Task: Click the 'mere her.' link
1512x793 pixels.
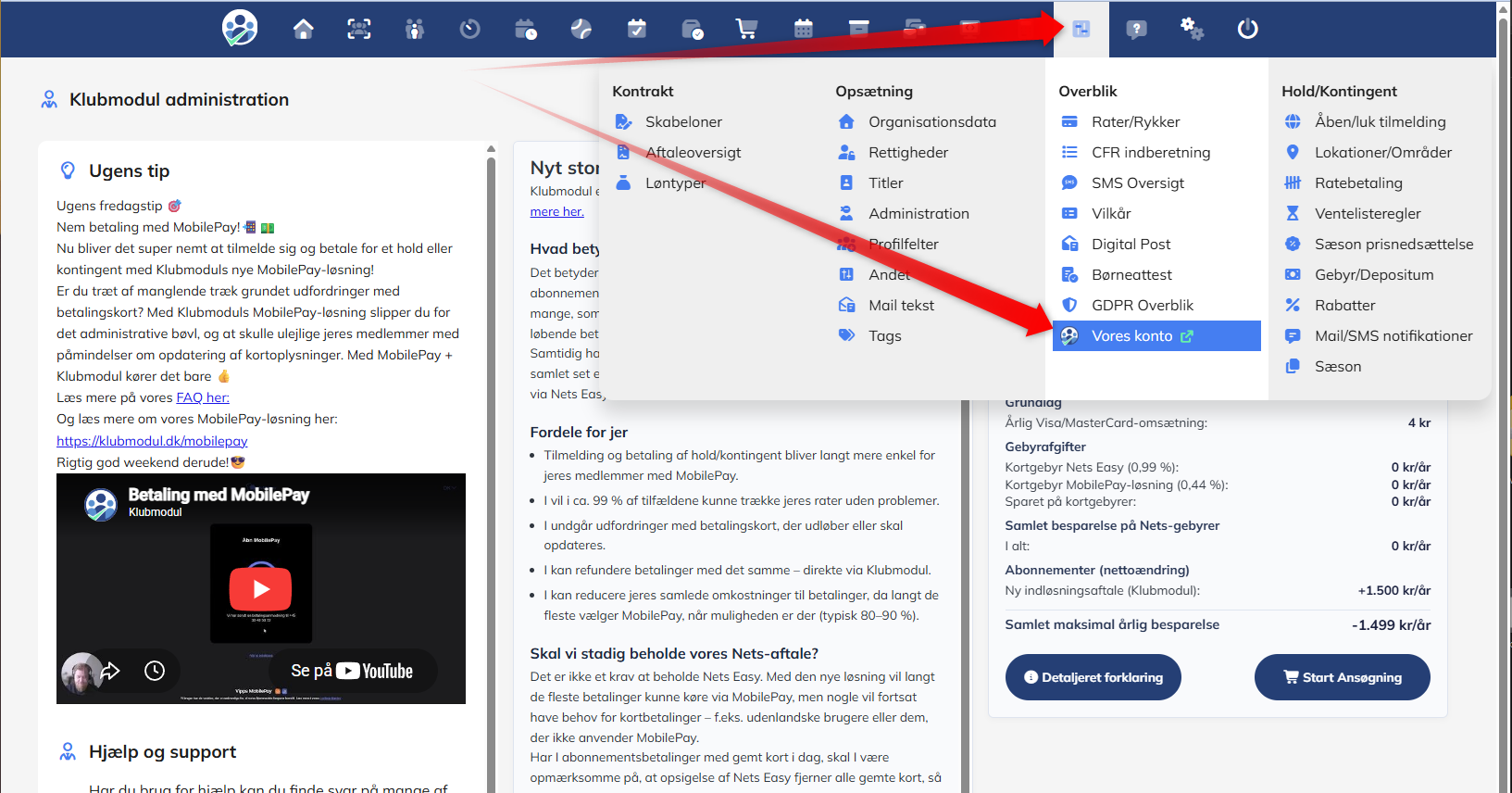Action: [x=556, y=211]
